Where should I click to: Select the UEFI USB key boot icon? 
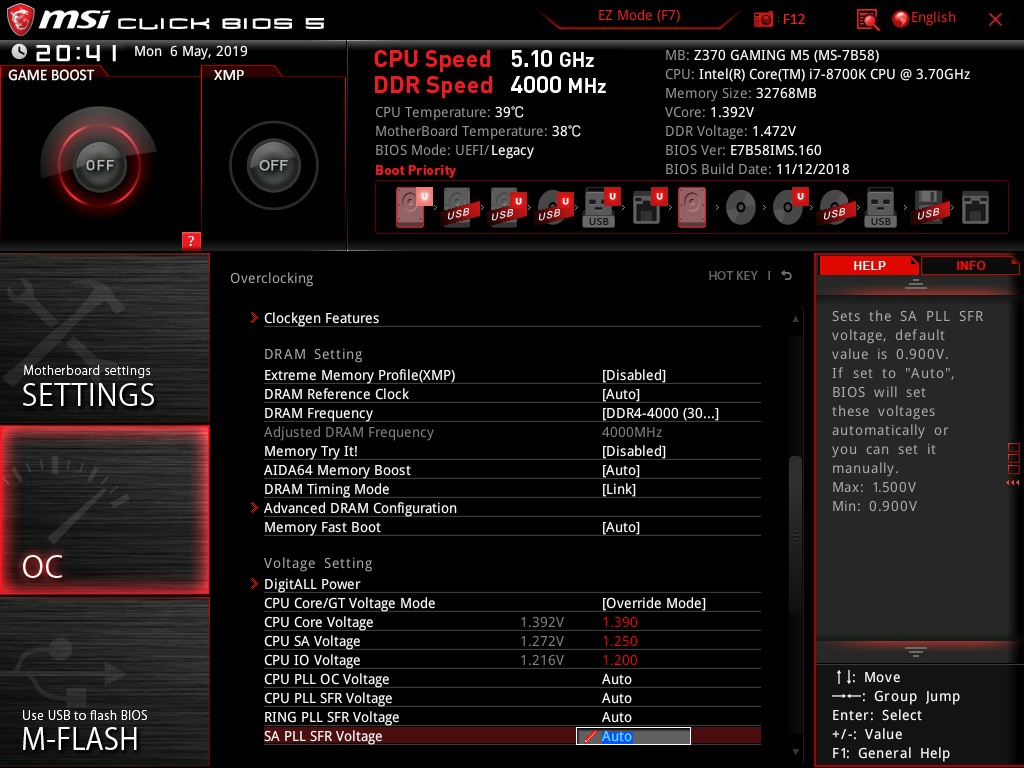[600, 208]
